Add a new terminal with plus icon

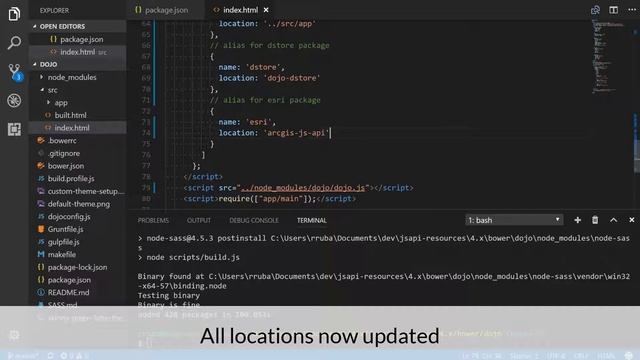(x=577, y=220)
